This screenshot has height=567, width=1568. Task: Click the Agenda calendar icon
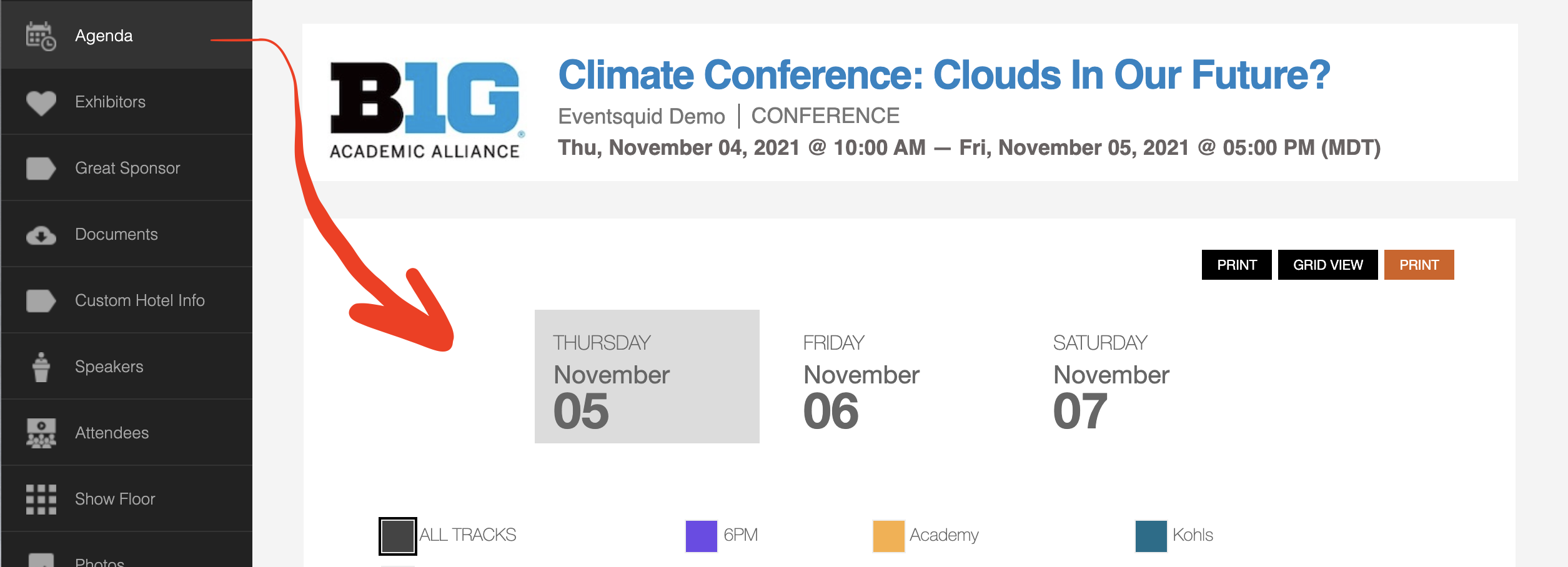point(41,36)
